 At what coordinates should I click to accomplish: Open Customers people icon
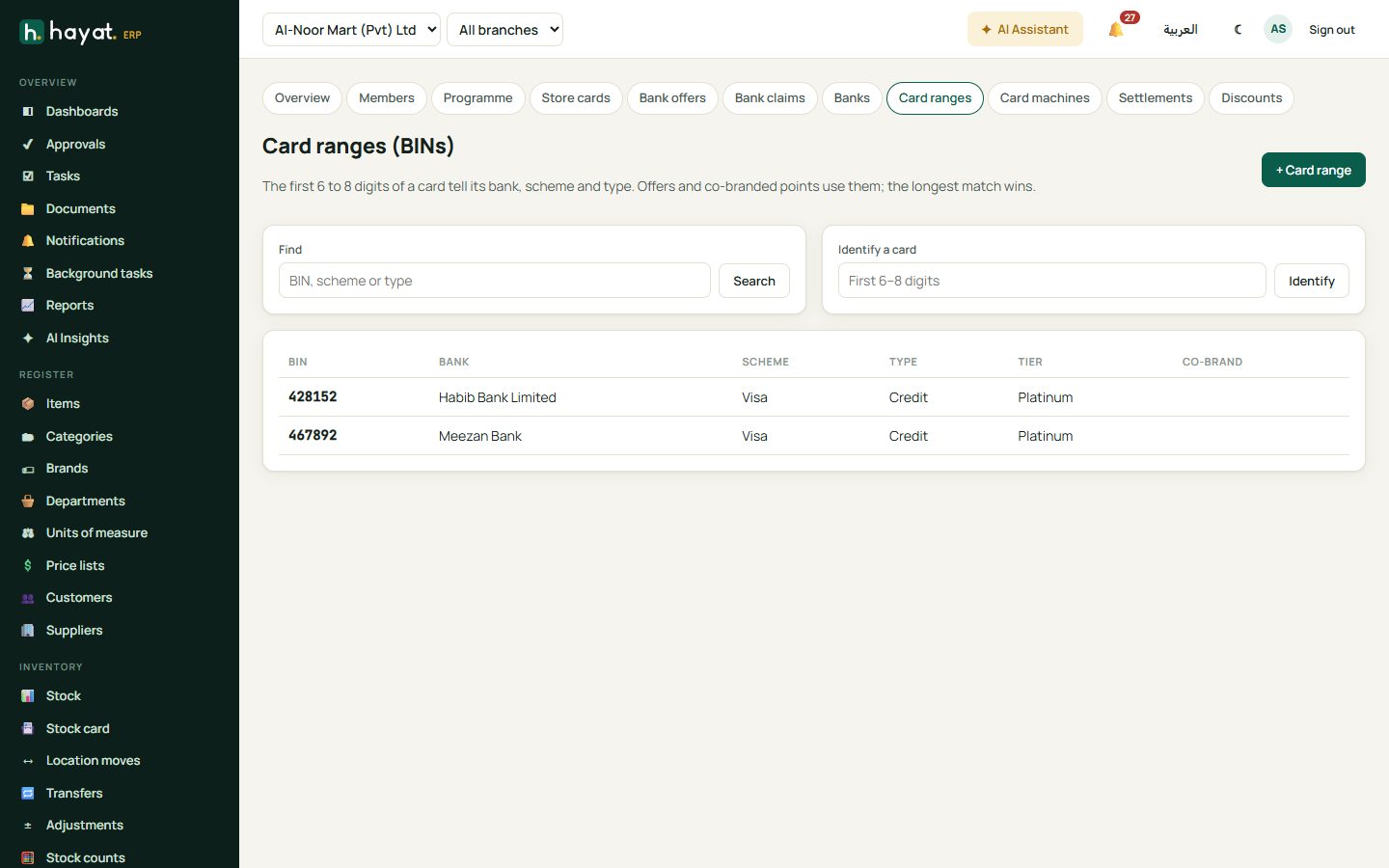click(28, 598)
